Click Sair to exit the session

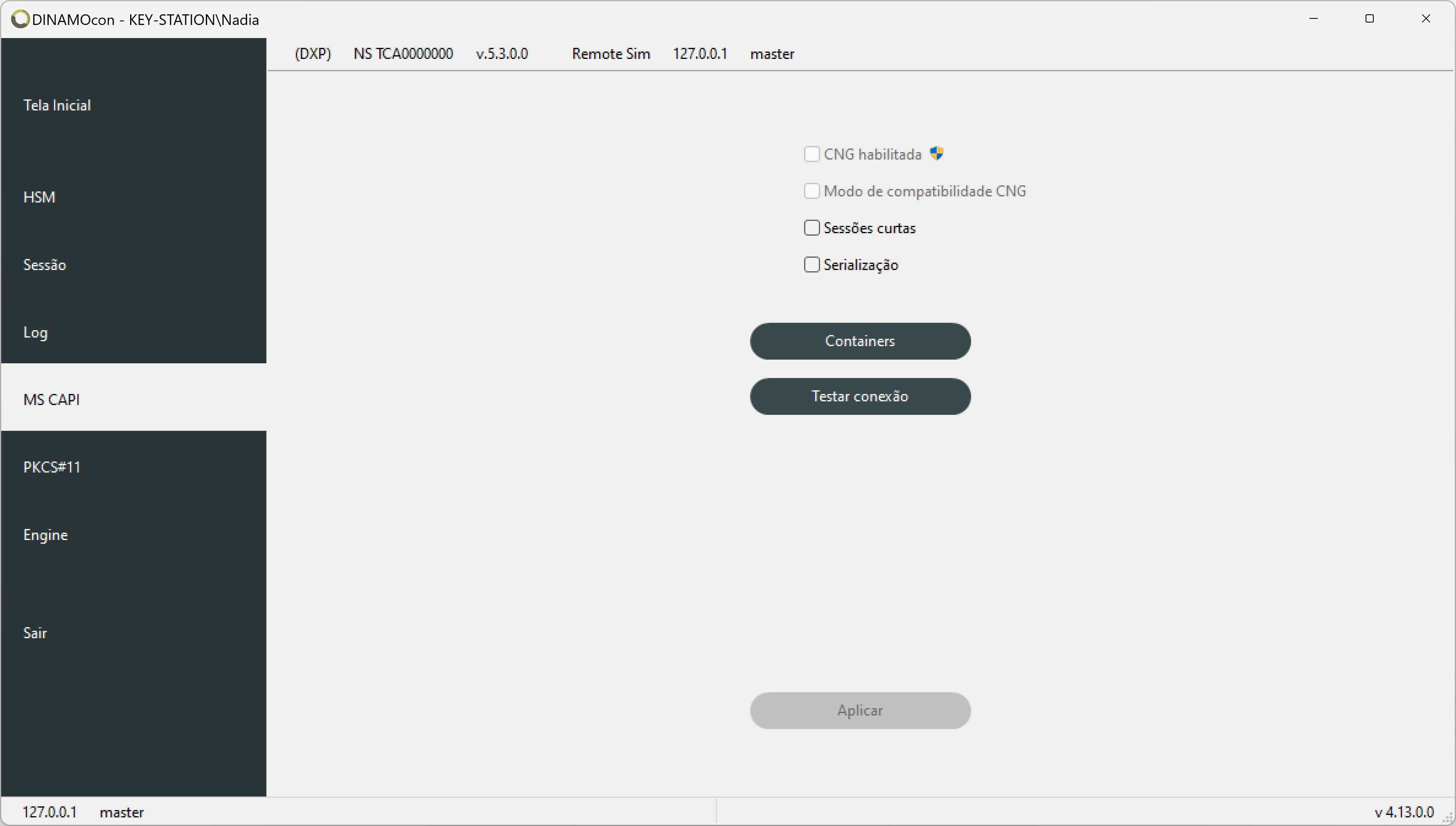pos(133,633)
